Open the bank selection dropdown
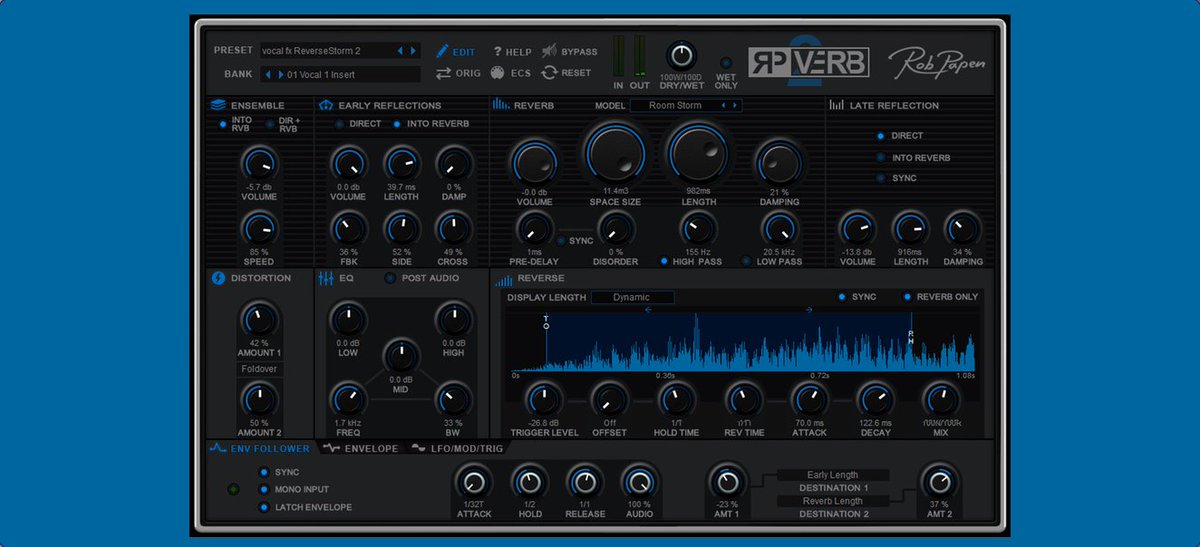 click(x=340, y=74)
